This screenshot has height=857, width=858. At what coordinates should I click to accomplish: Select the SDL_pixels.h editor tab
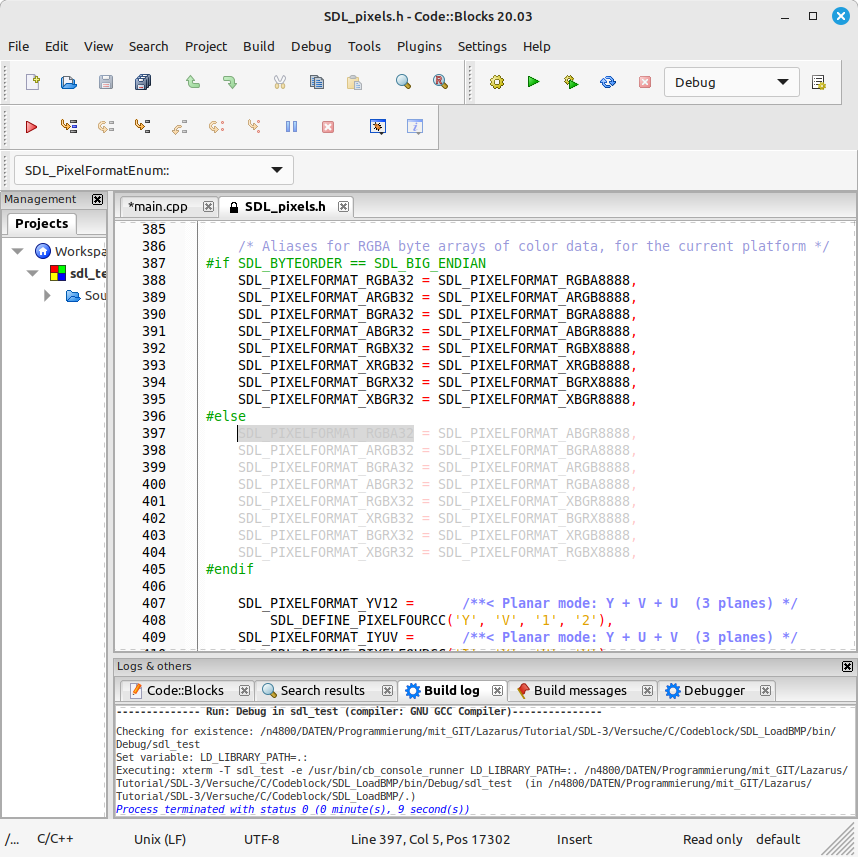285,207
